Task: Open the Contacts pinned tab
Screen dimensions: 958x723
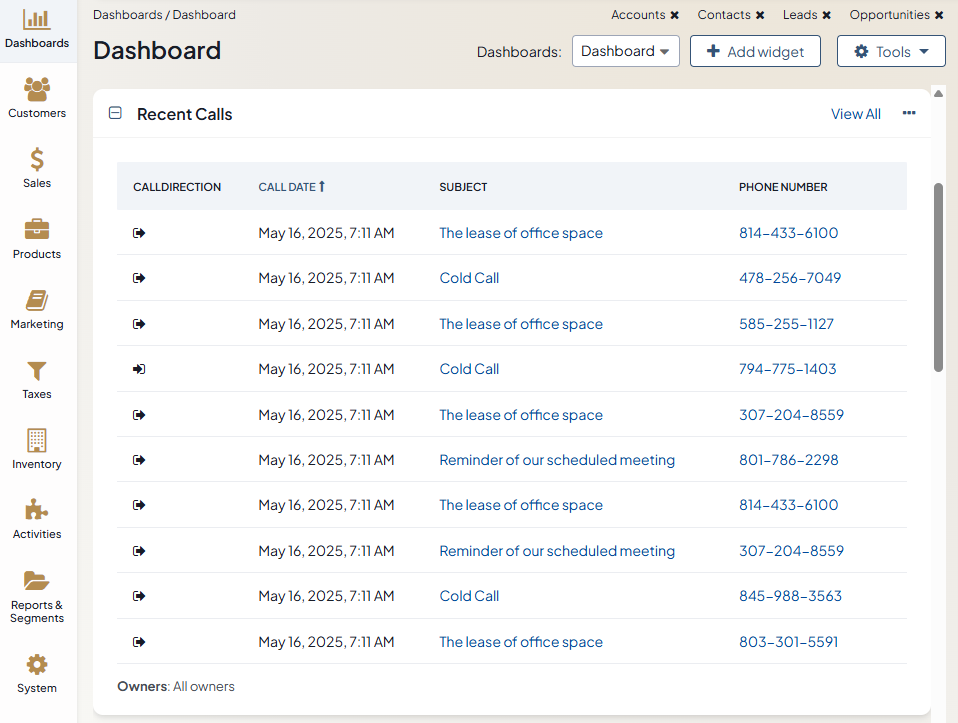Action: (x=724, y=15)
